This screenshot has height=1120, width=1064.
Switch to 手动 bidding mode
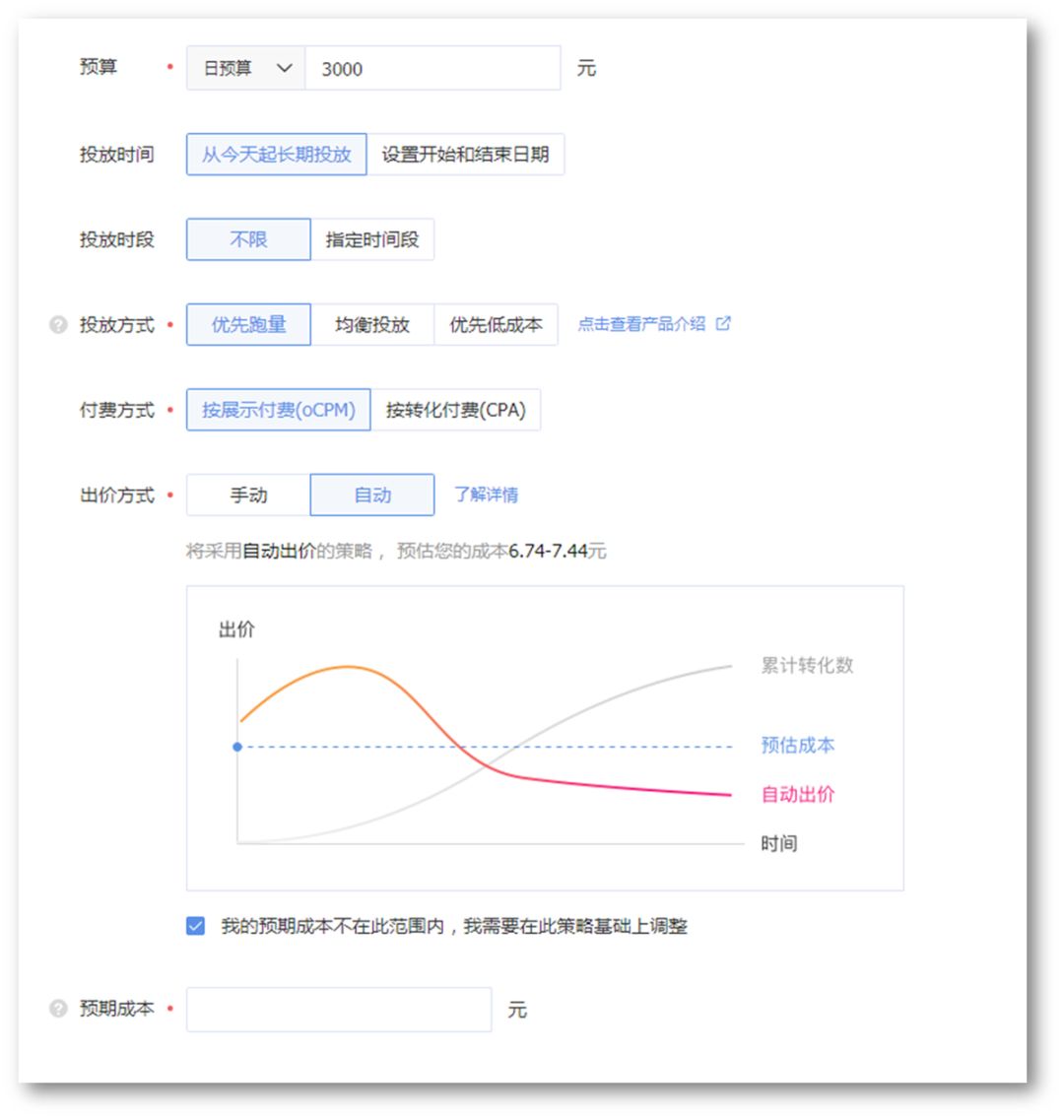(x=247, y=494)
